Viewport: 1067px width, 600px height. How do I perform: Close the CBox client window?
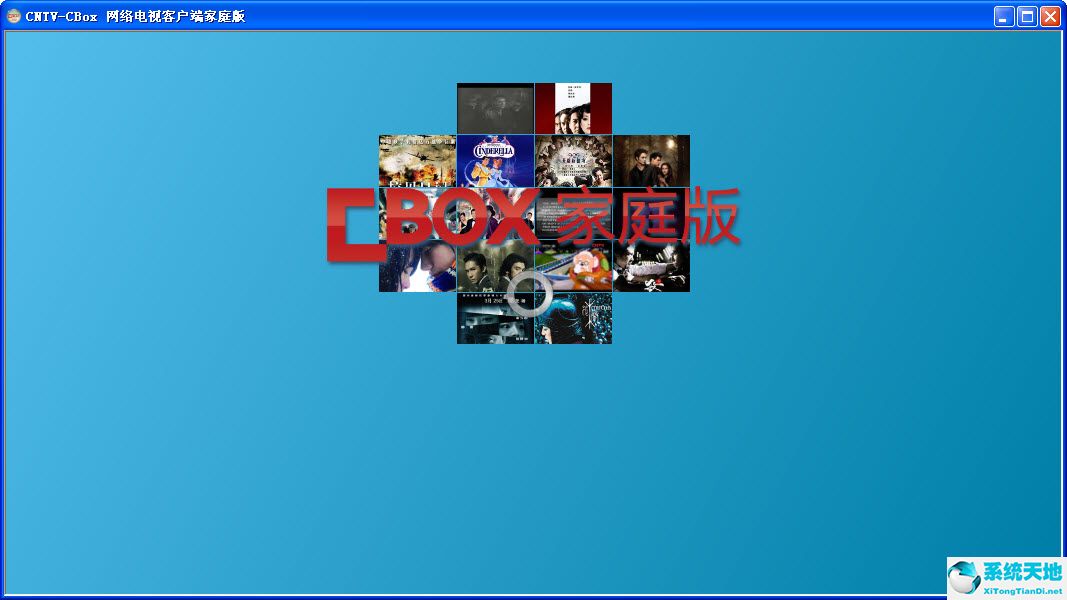1050,16
